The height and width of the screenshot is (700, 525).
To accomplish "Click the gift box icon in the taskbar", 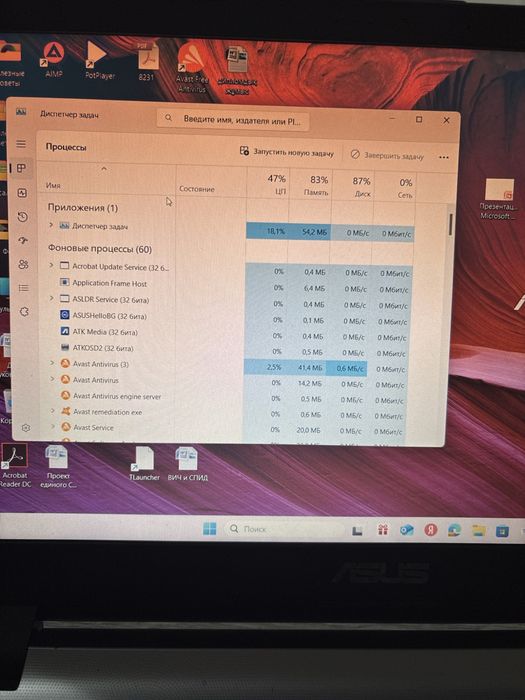I will [383, 529].
